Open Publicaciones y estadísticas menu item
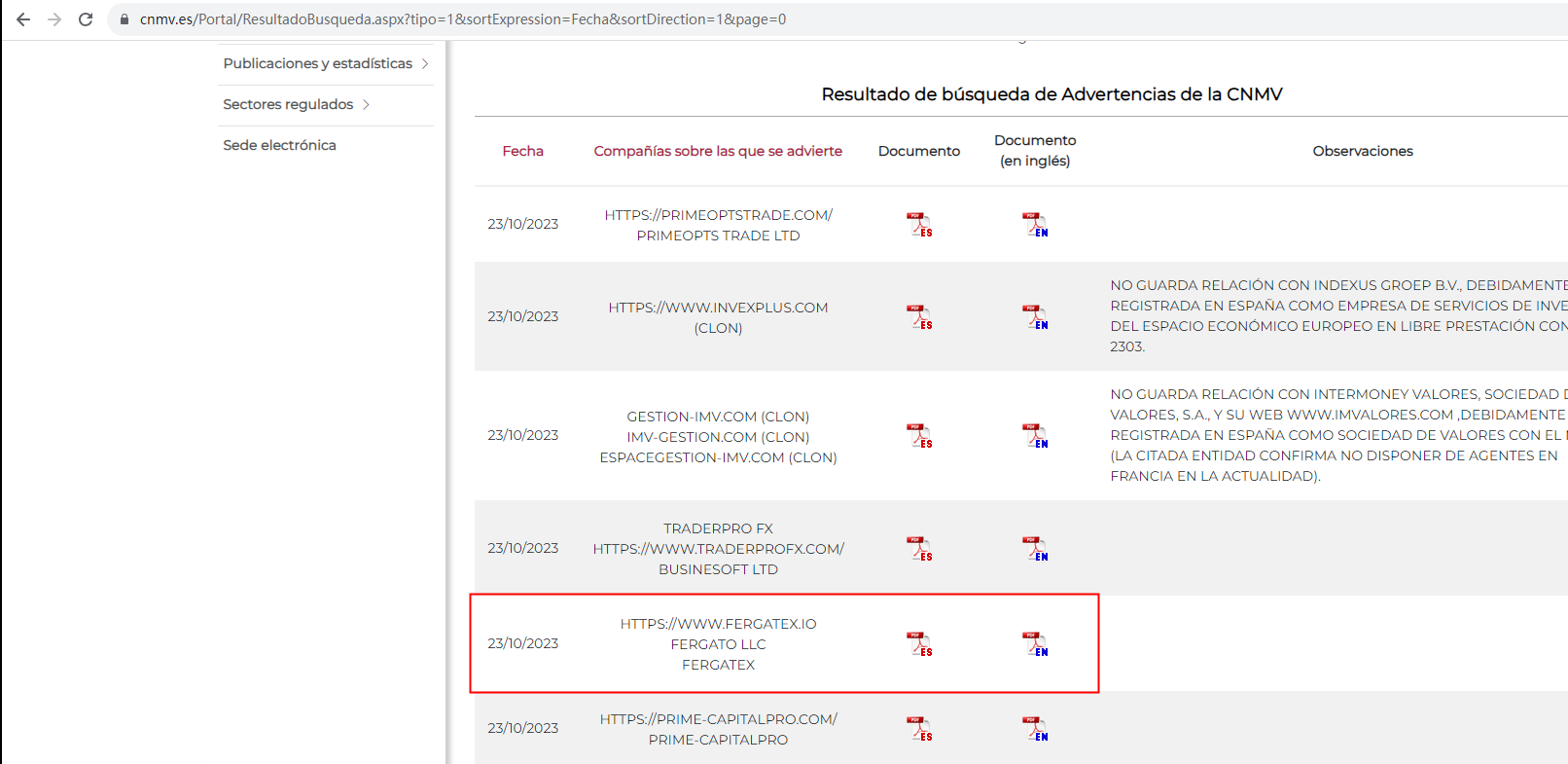Viewport: 1568px width, 764px height. pyautogui.click(x=317, y=63)
